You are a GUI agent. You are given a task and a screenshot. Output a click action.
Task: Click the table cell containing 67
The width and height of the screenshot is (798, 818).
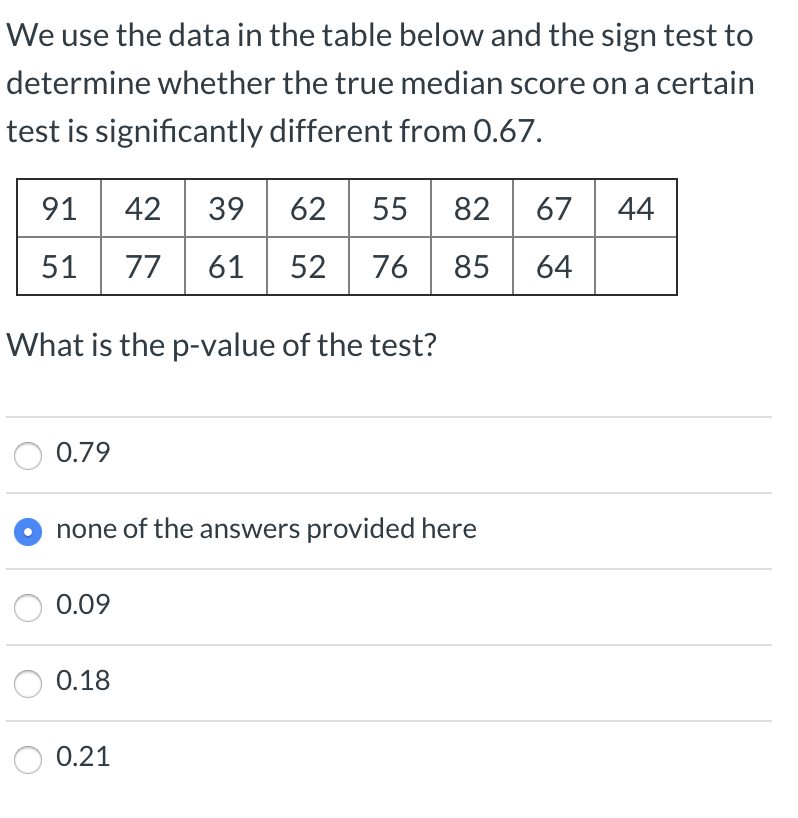pyautogui.click(x=553, y=209)
